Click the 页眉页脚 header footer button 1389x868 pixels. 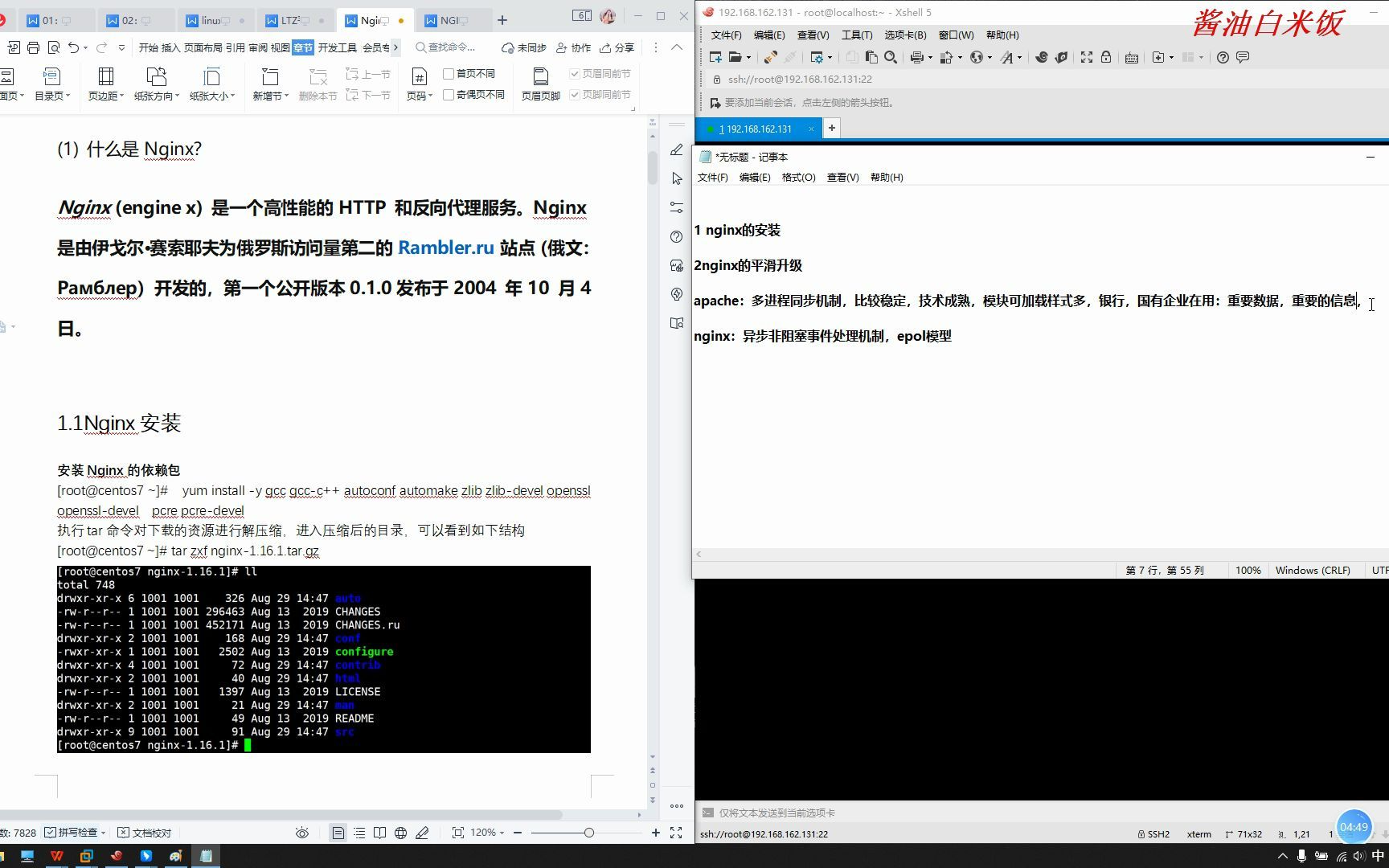point(541,84)
